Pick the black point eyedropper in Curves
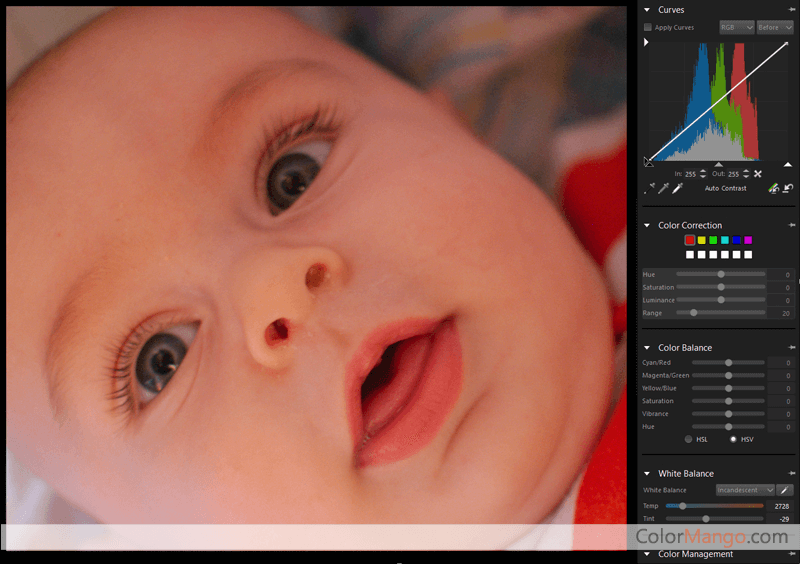Viewport: 800px width, 564px height. [x=651, y=188]
